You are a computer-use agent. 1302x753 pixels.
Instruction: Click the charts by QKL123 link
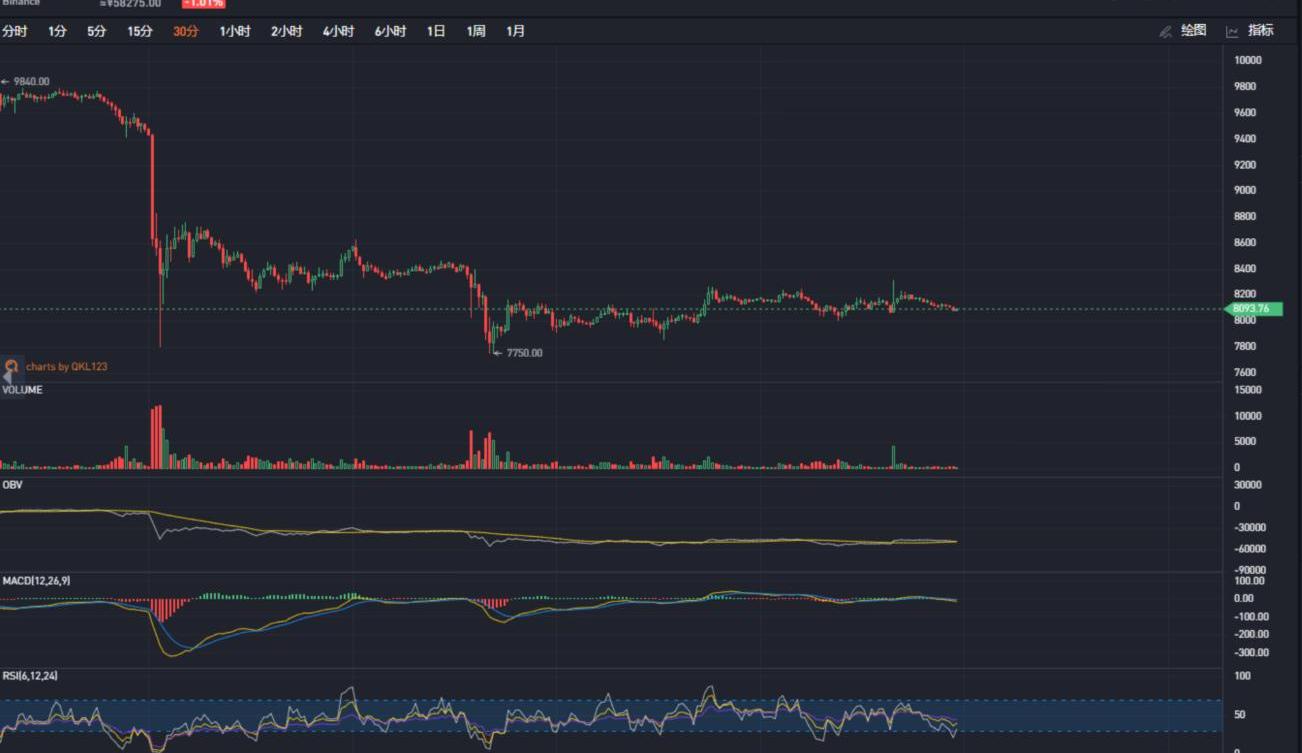coord(66,367)
